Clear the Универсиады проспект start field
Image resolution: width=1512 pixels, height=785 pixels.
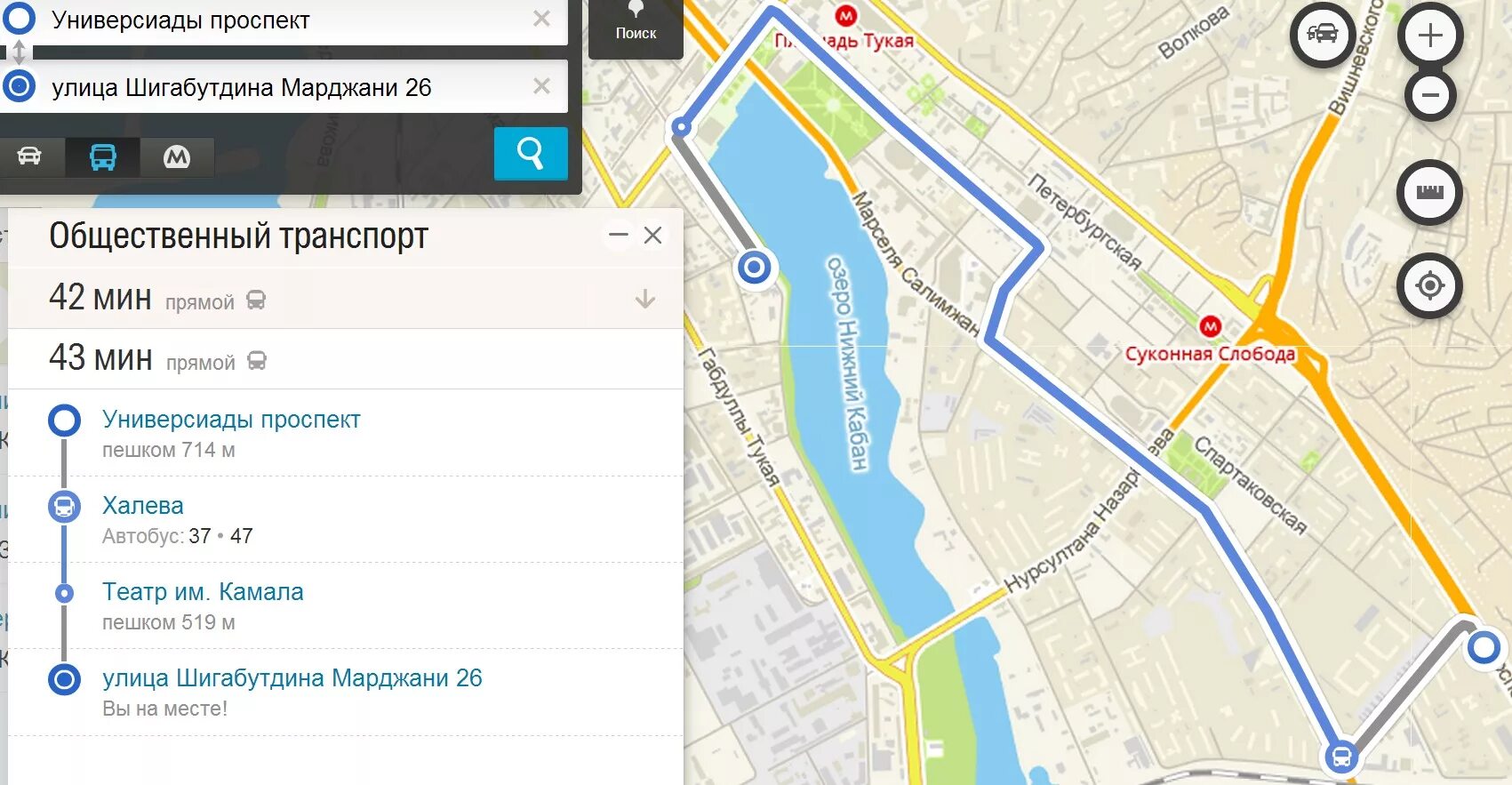(541, 19)
